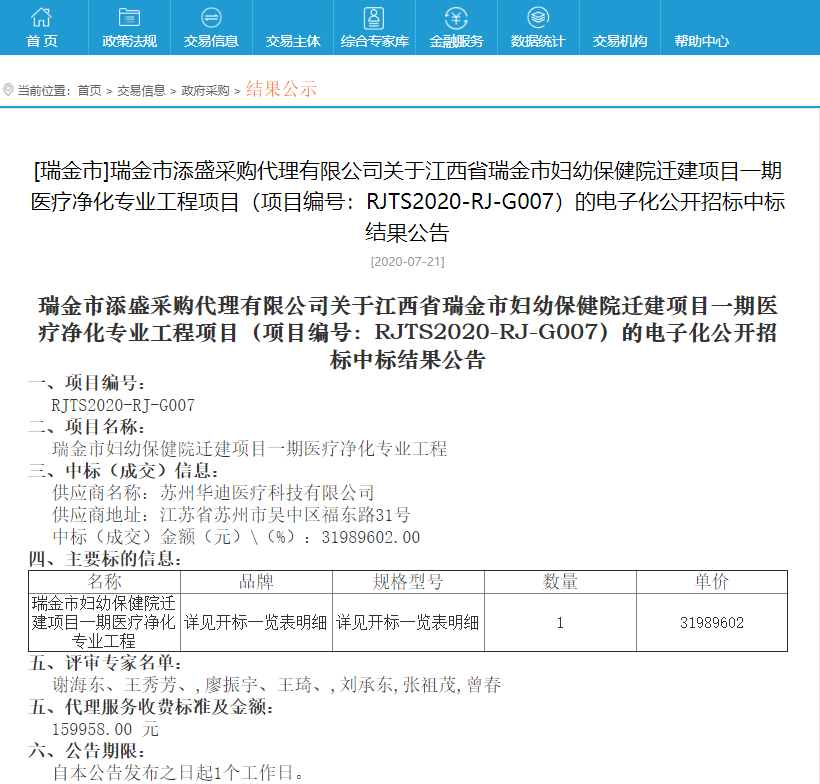Viewport: 820px width, 784px height.
Task: Open the 综合专家库 menu item
Action: click(374, 41)
